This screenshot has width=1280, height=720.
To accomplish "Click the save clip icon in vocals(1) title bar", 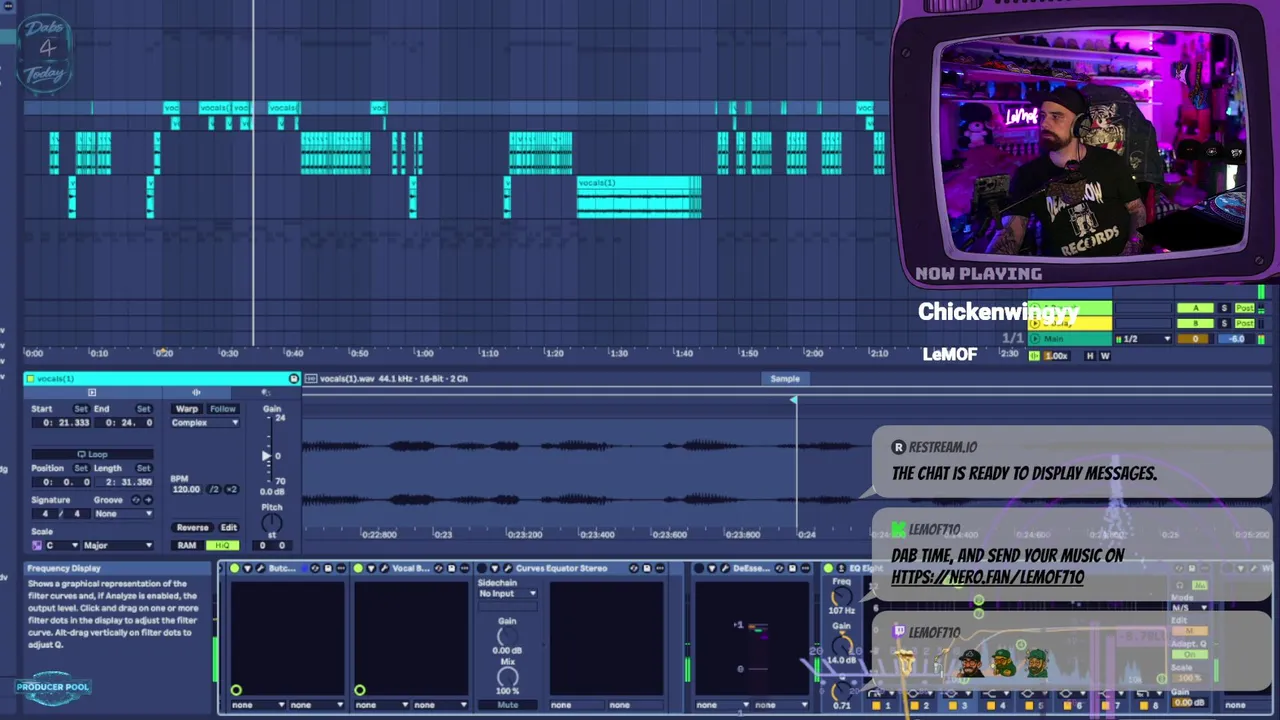I will 293,379.
